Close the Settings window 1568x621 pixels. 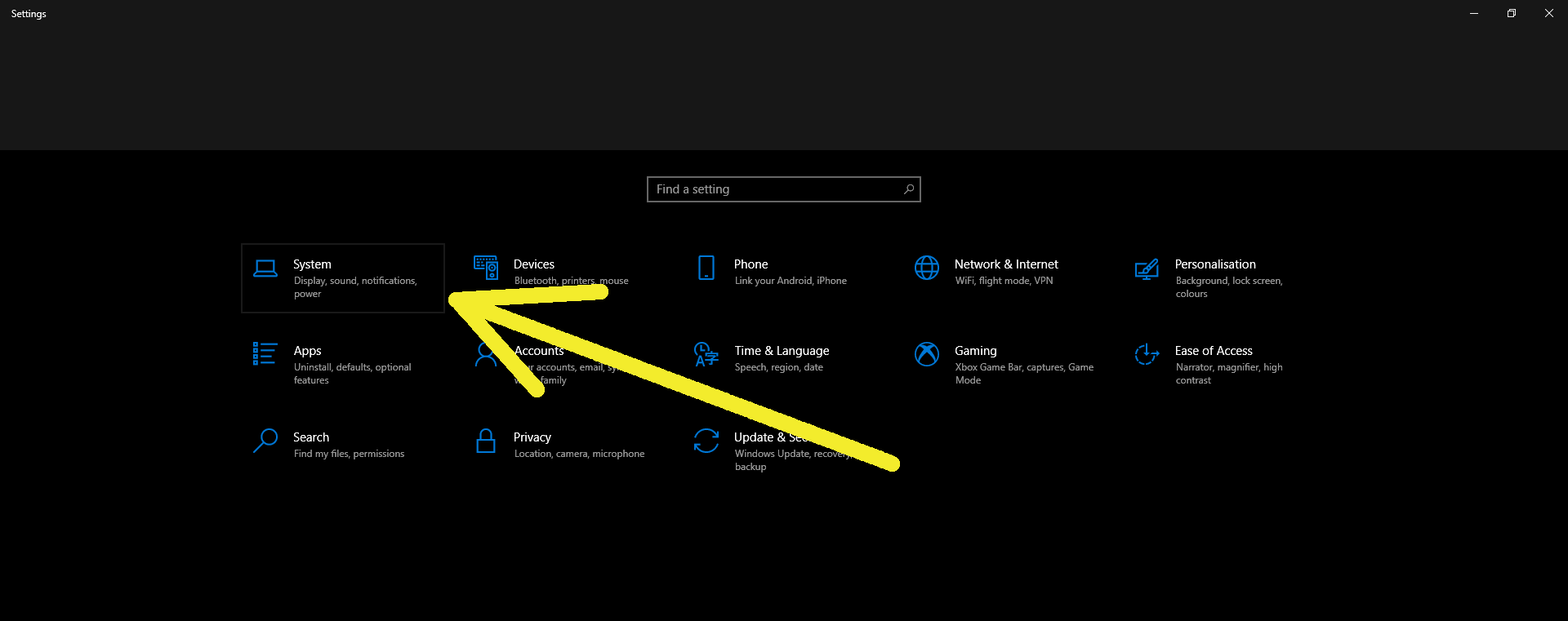click(1549, 13)
